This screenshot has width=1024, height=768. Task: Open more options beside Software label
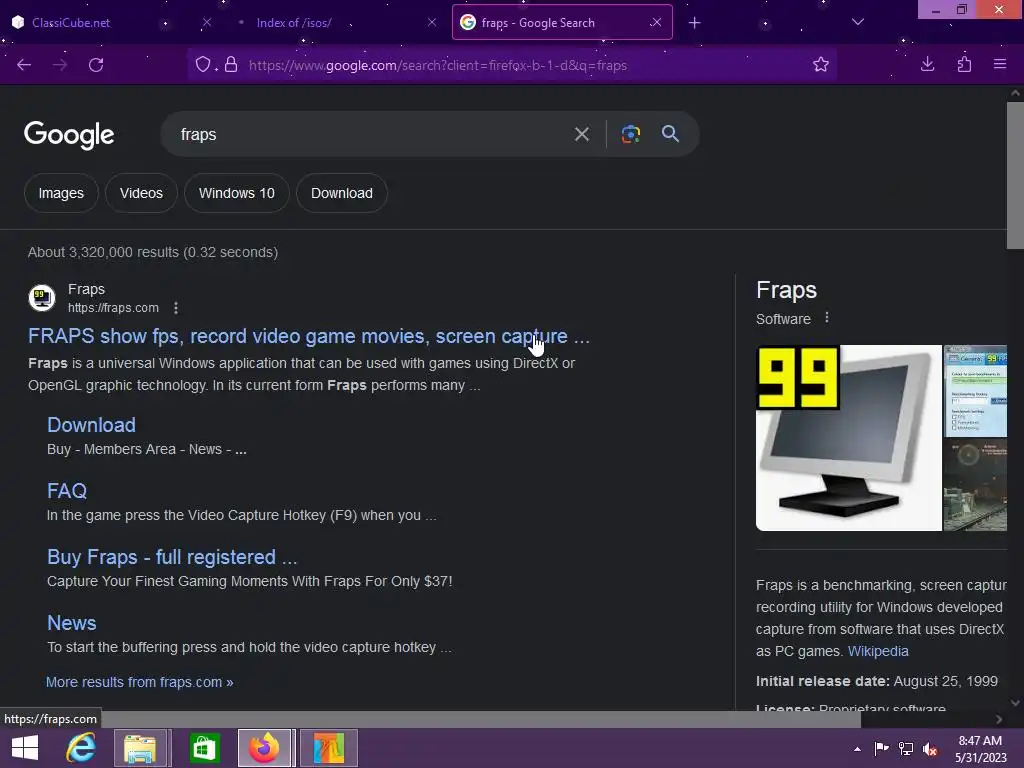[x=827, y=317]
